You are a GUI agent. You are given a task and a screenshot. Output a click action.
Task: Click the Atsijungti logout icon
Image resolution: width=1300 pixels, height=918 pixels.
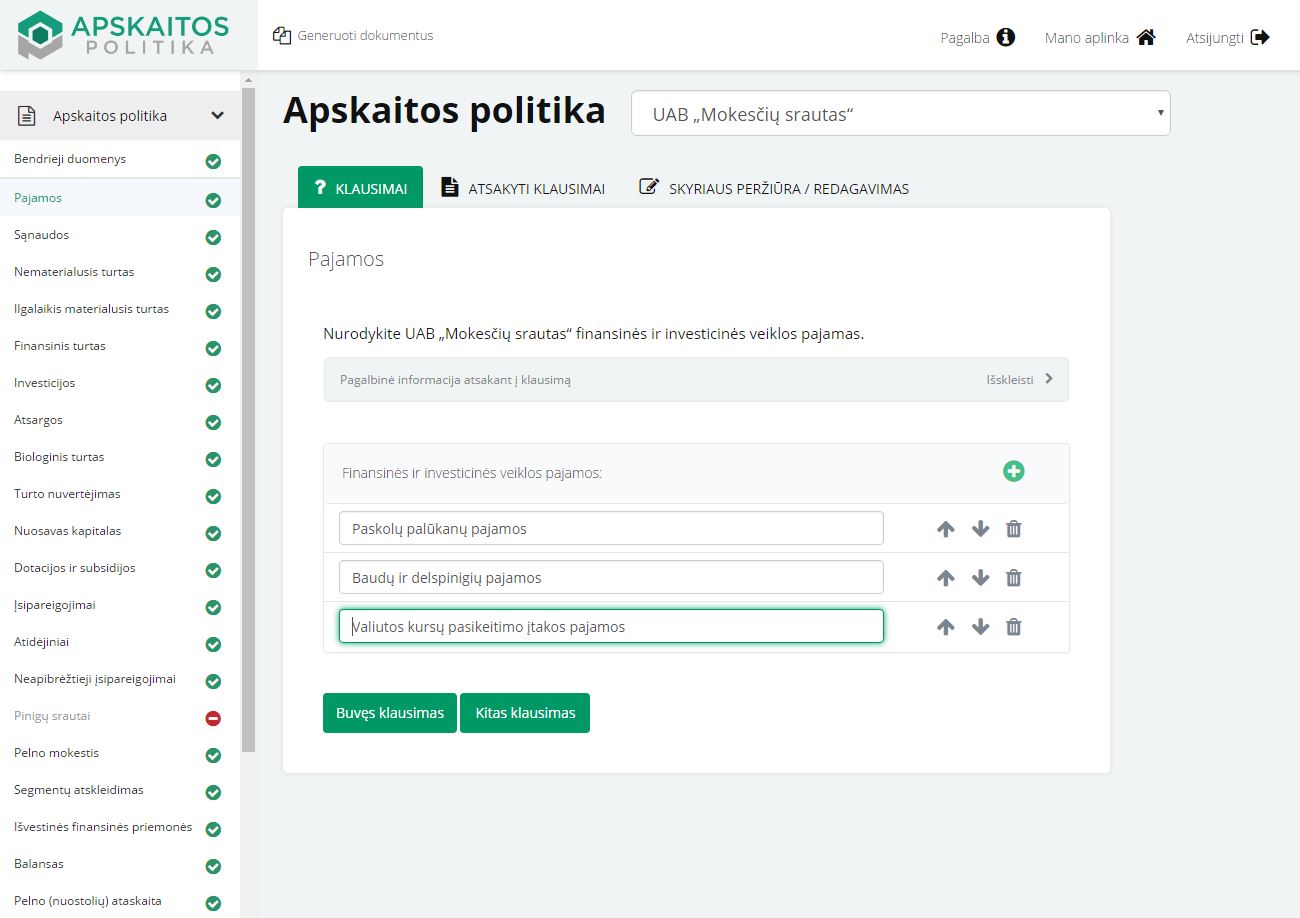1260,37
